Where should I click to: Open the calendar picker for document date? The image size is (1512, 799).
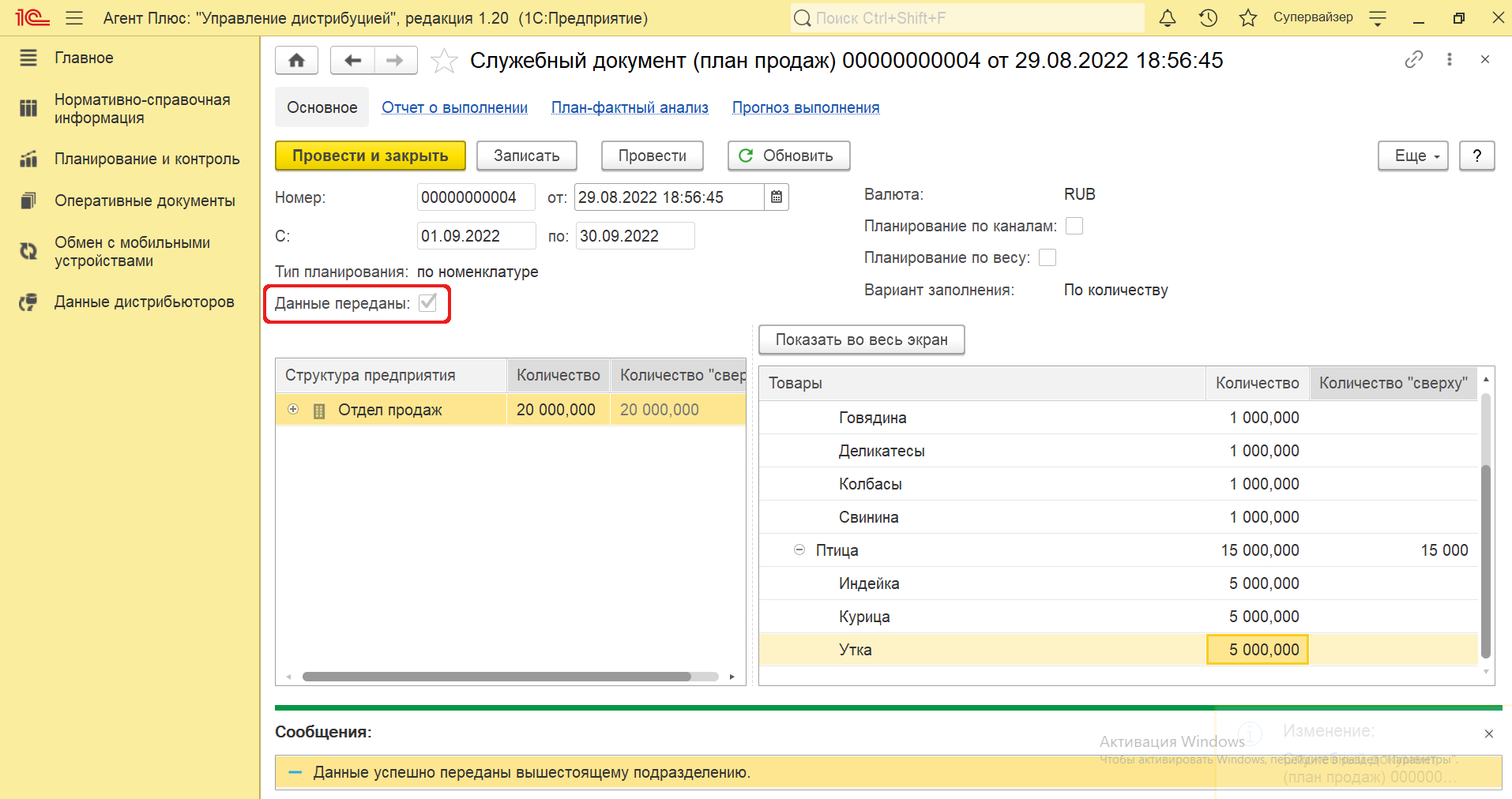(x=777, y=197)
